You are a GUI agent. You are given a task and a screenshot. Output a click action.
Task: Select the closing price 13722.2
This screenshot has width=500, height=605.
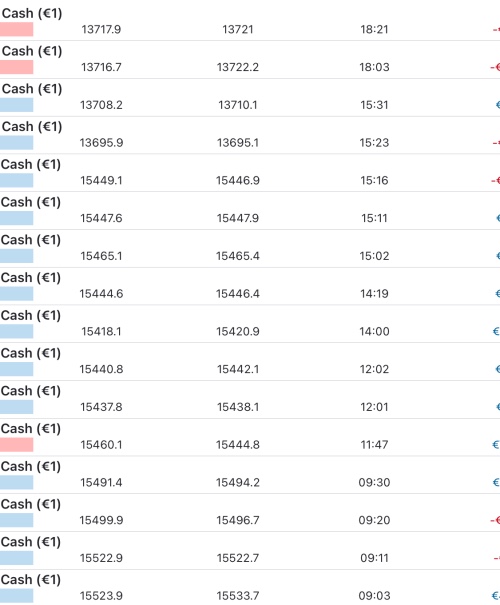tap(238, 67)
